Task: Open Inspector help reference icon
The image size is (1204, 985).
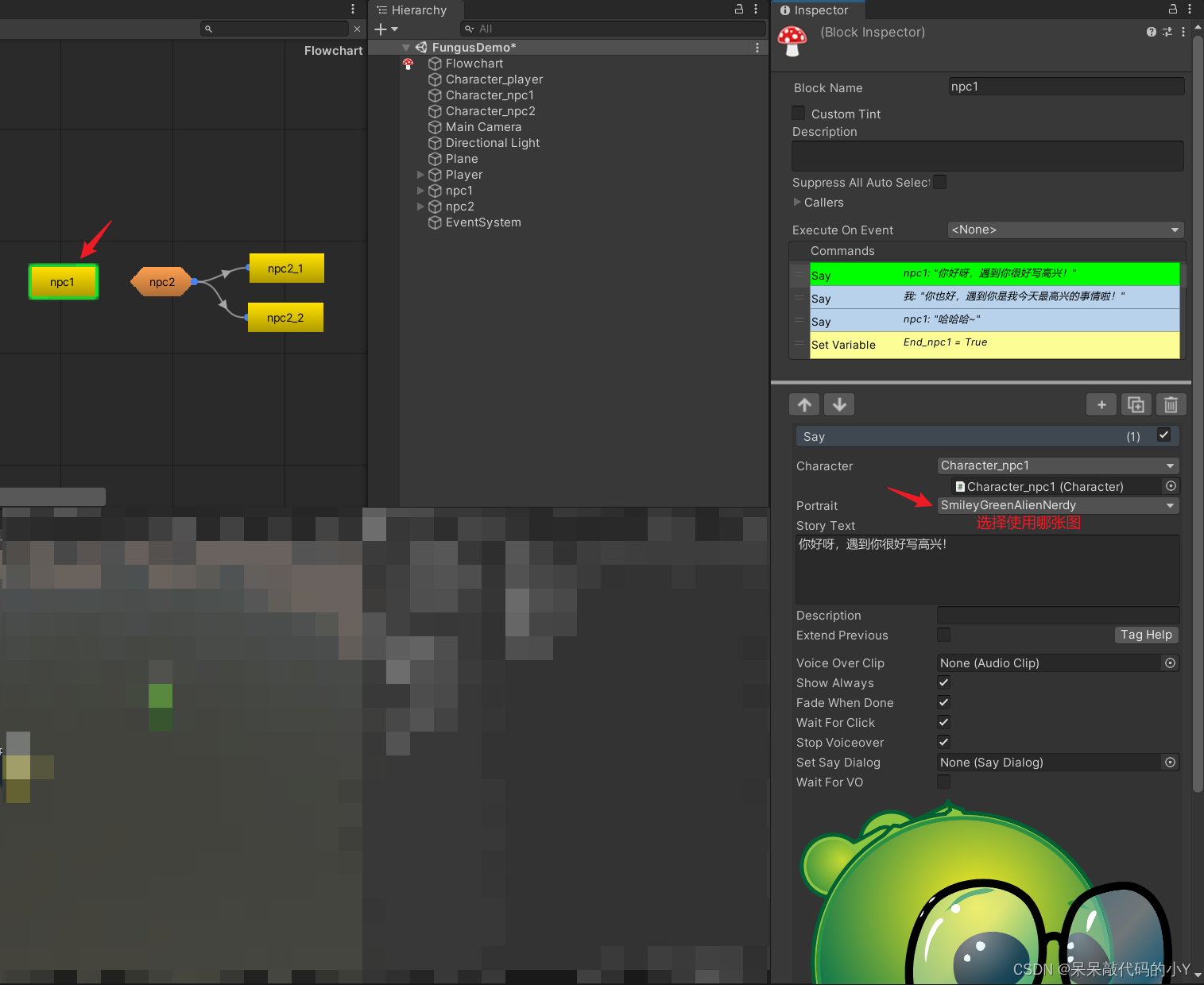Action: (1152, 32)
